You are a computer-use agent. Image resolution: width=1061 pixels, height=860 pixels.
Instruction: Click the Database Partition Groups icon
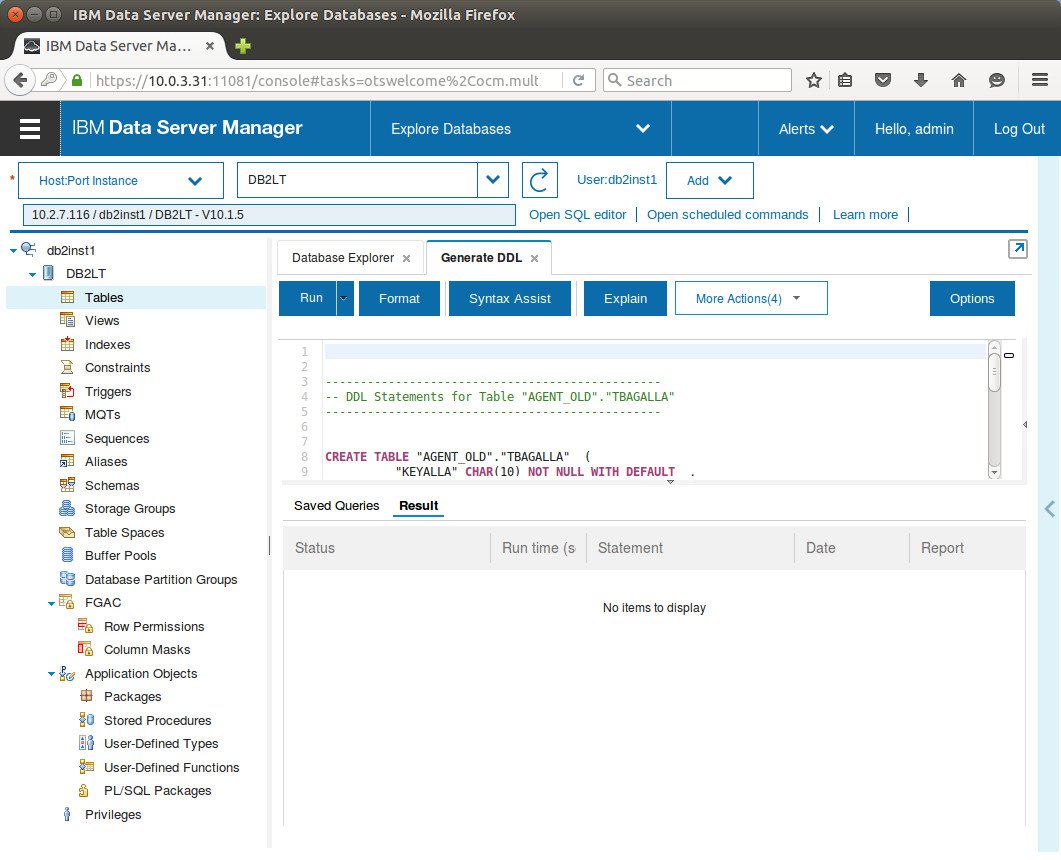pos(68,579)
